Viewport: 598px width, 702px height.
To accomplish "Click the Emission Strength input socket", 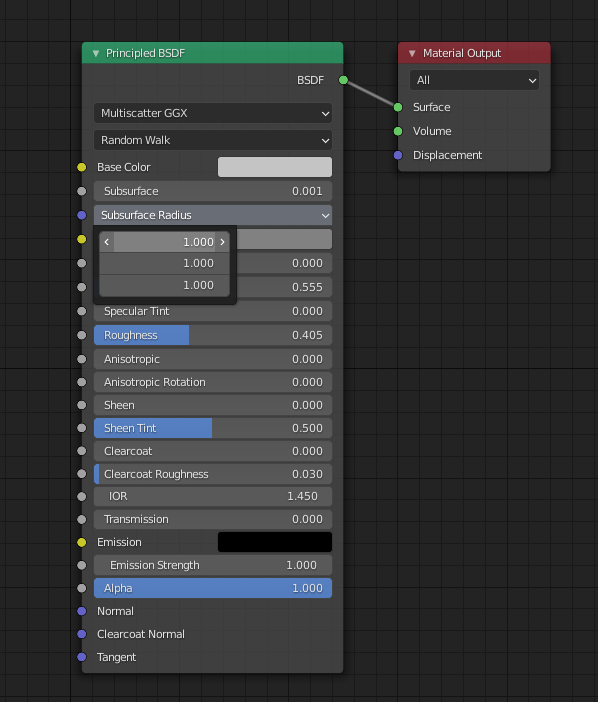I will (81, 565).
